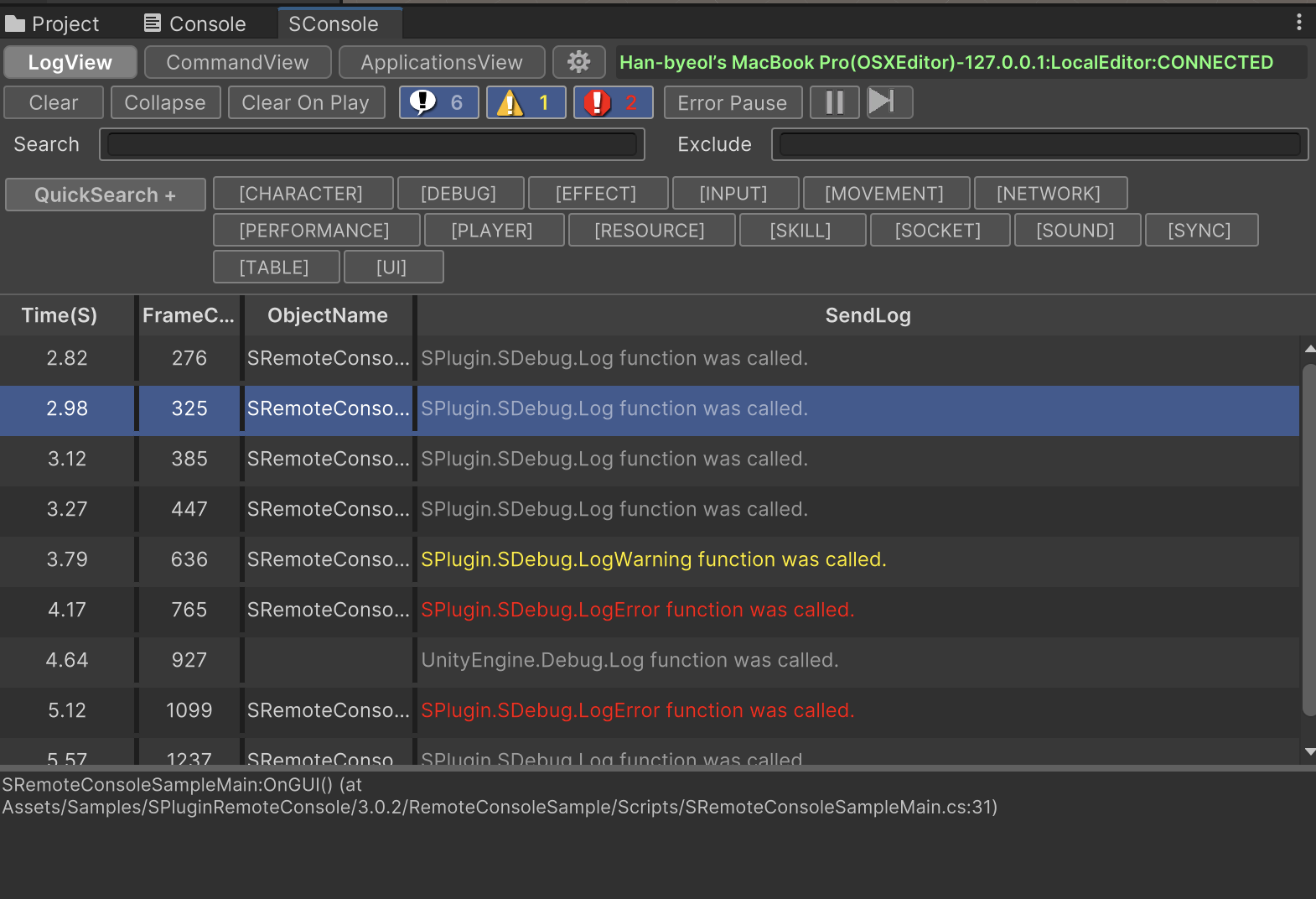This screenshot has width=1316, height=899.
Task: Click the [TABLE] quick search tag
Action: (275, 267)
